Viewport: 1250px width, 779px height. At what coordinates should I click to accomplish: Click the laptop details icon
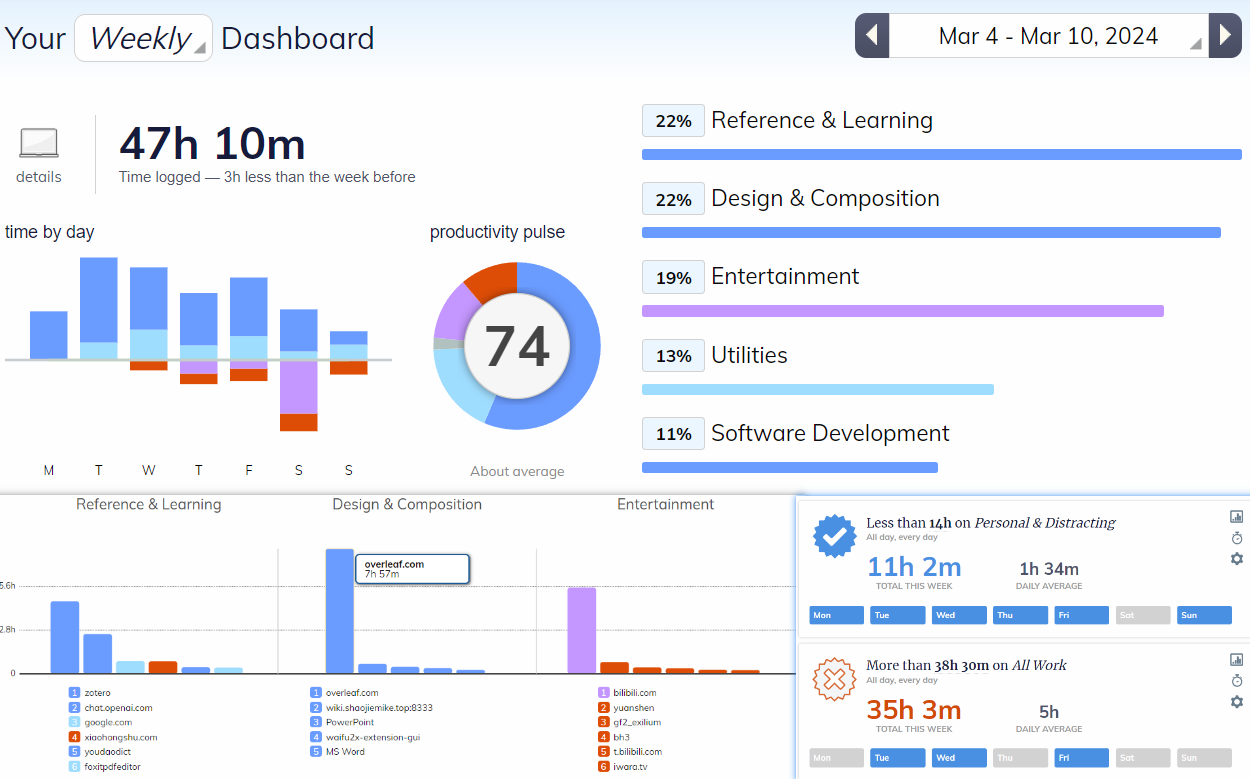pos(39,144)
